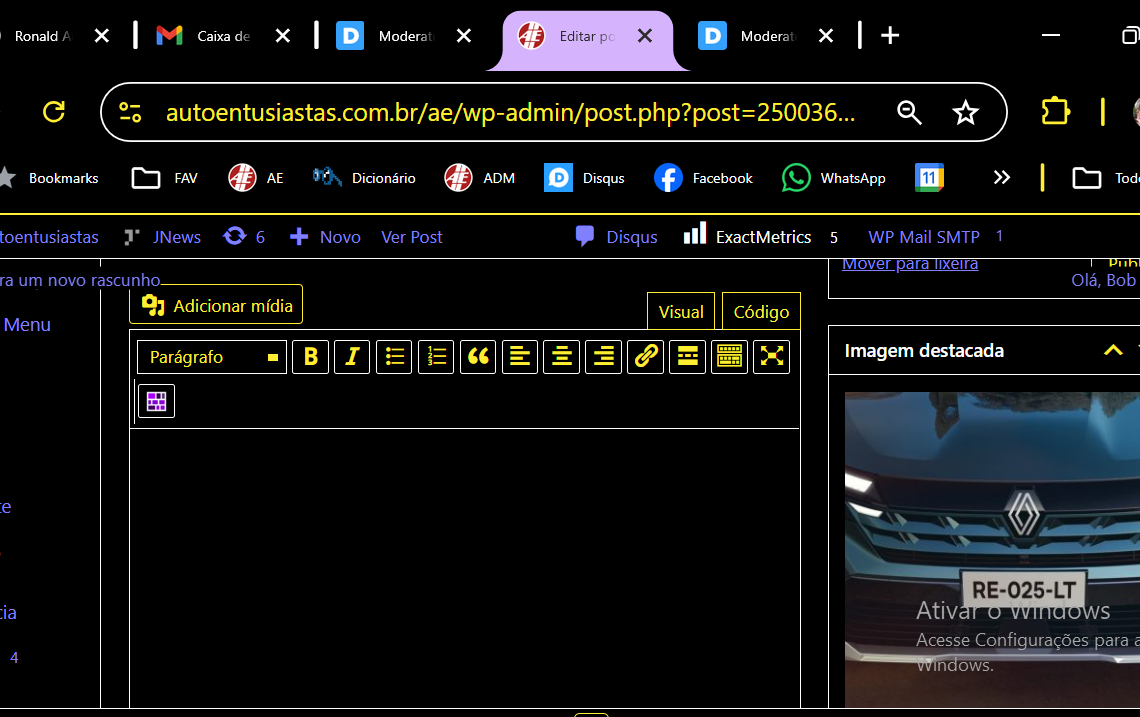Click the Renault featured image thumbnail
Screen dimensions: 1140x717
pyautogui.click(x=992, y=550)
